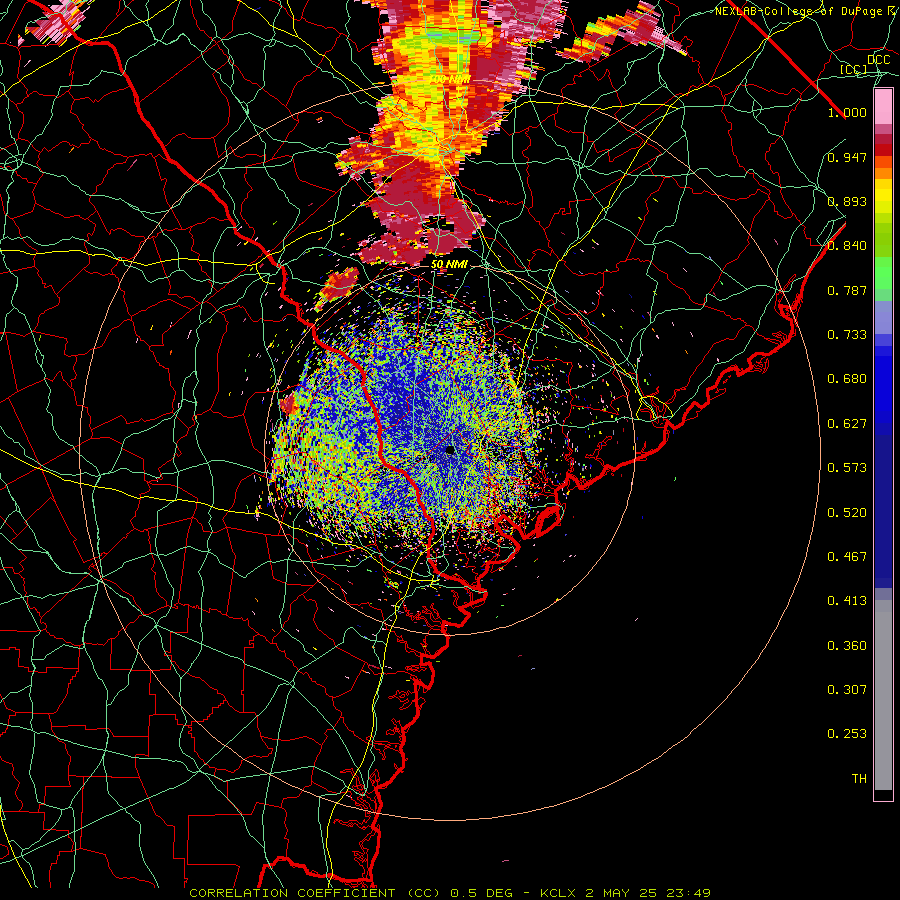Viewport: 900px width, 900px height.
Task: Click the 0.253 color scale label
Action: 847,734
